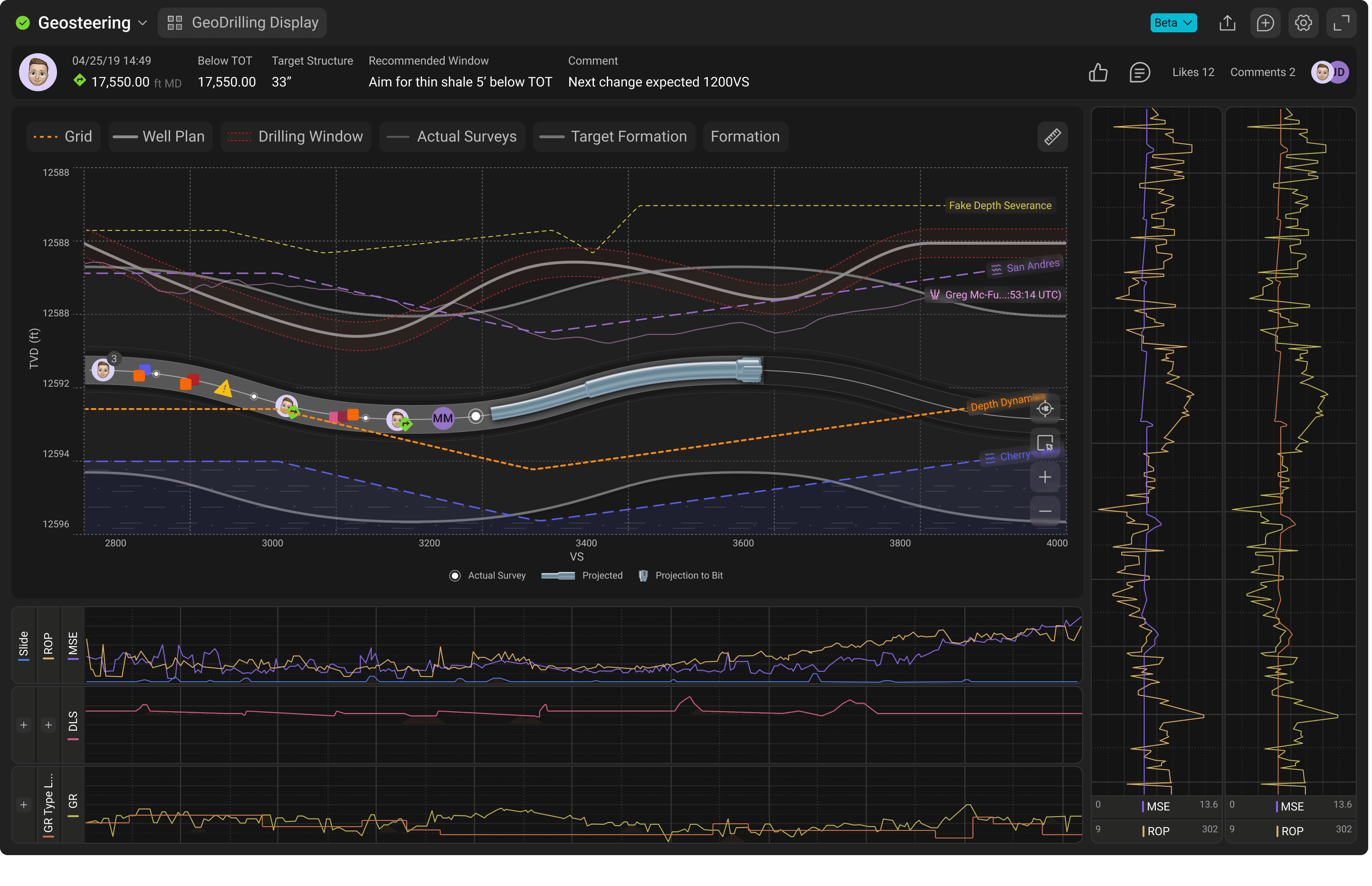Click the recenter crosshair chart icon
The height and width of the screenshot is (886, 1372).
(x=1045, y=409)
